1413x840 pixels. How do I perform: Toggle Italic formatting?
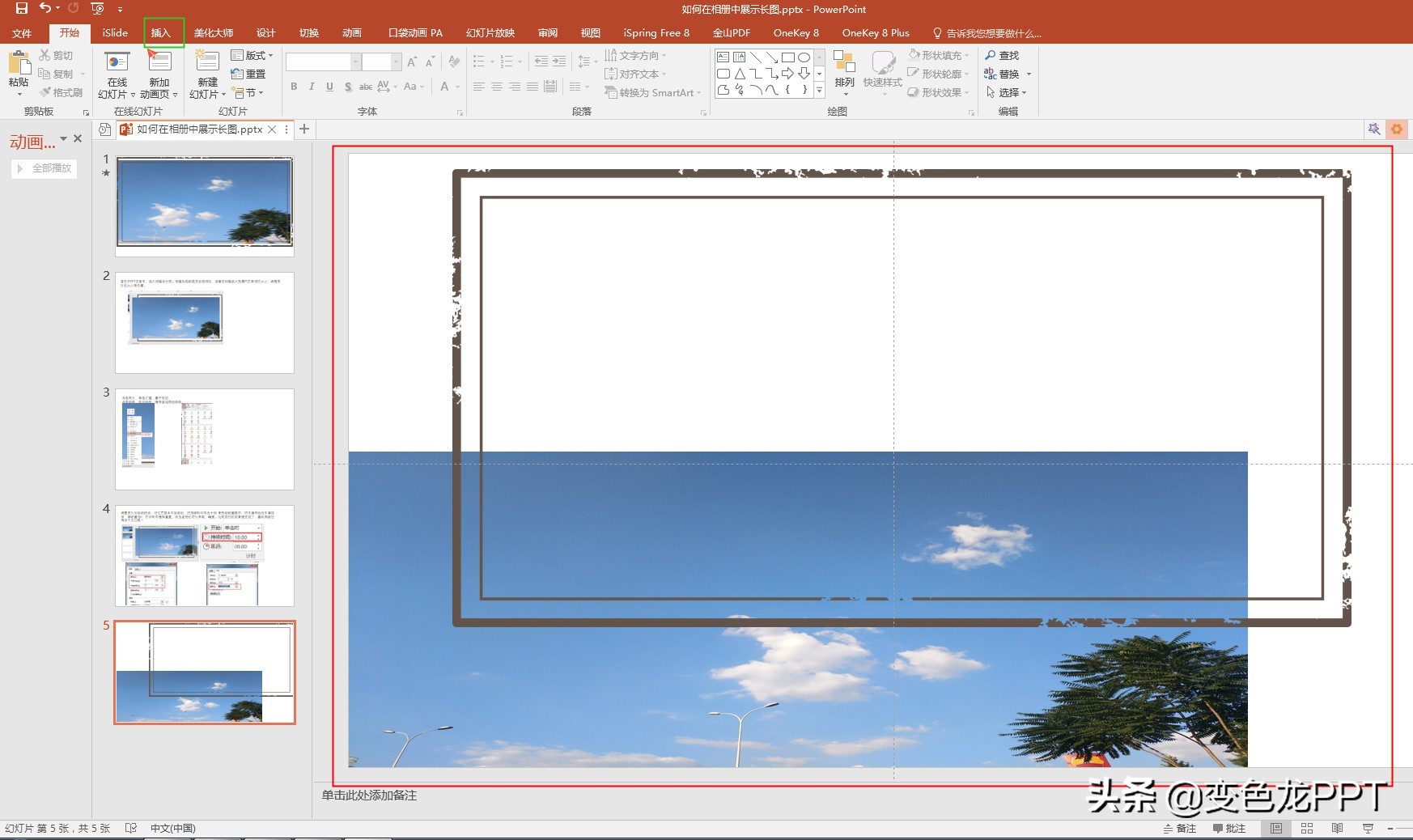312,87
